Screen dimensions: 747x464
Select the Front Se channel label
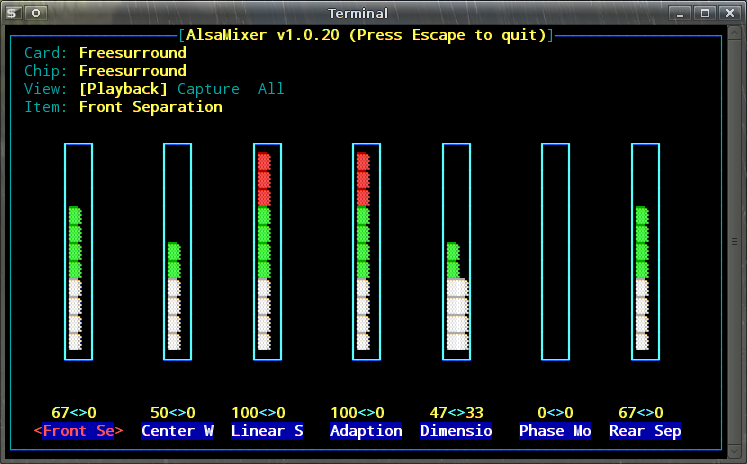point(79,431)
